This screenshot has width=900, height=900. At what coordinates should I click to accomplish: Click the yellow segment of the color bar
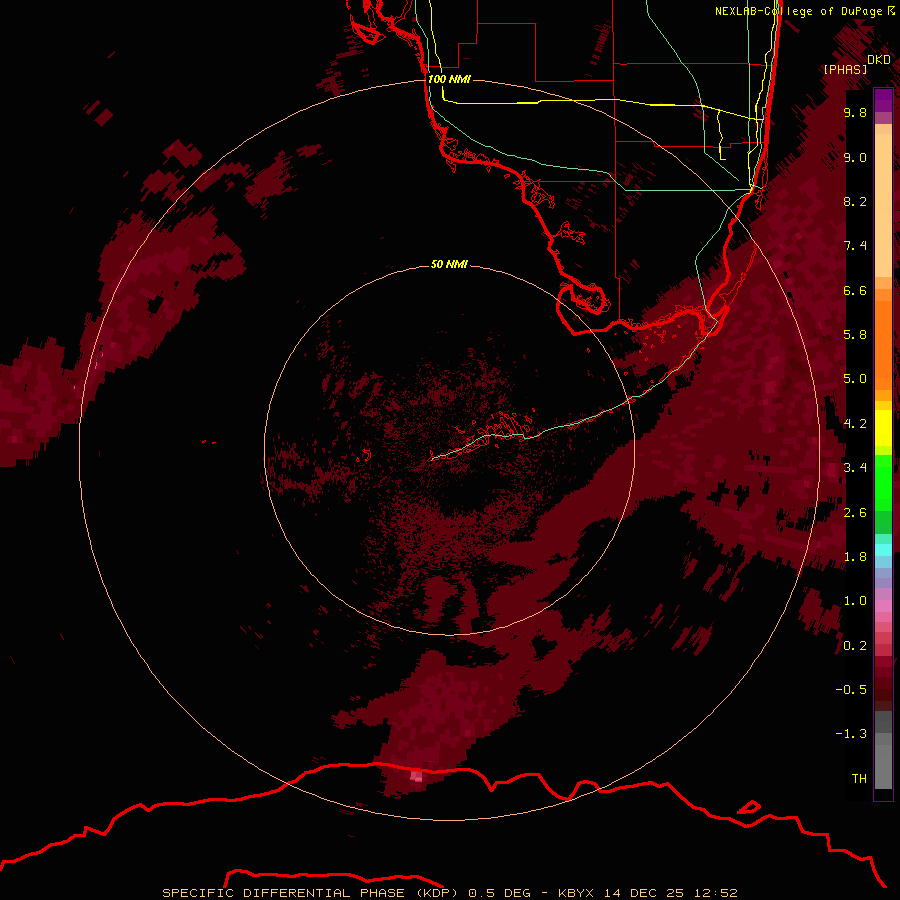[883, 428]
